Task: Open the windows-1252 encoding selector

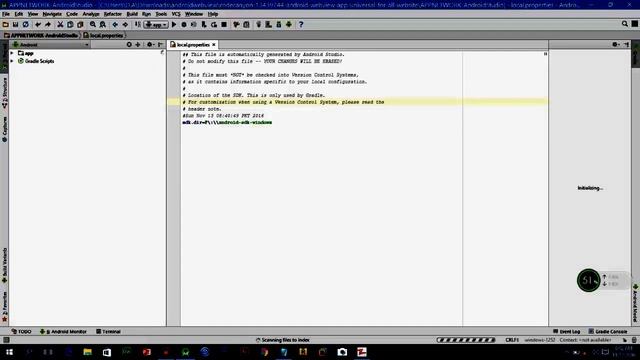Action: [540, 340]
